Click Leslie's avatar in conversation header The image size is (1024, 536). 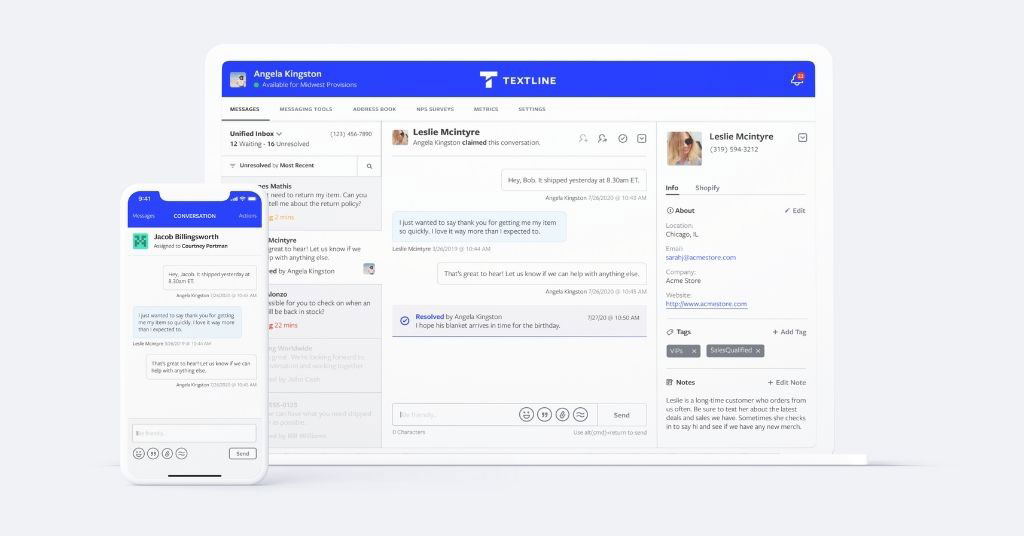[x=400, y=137]
